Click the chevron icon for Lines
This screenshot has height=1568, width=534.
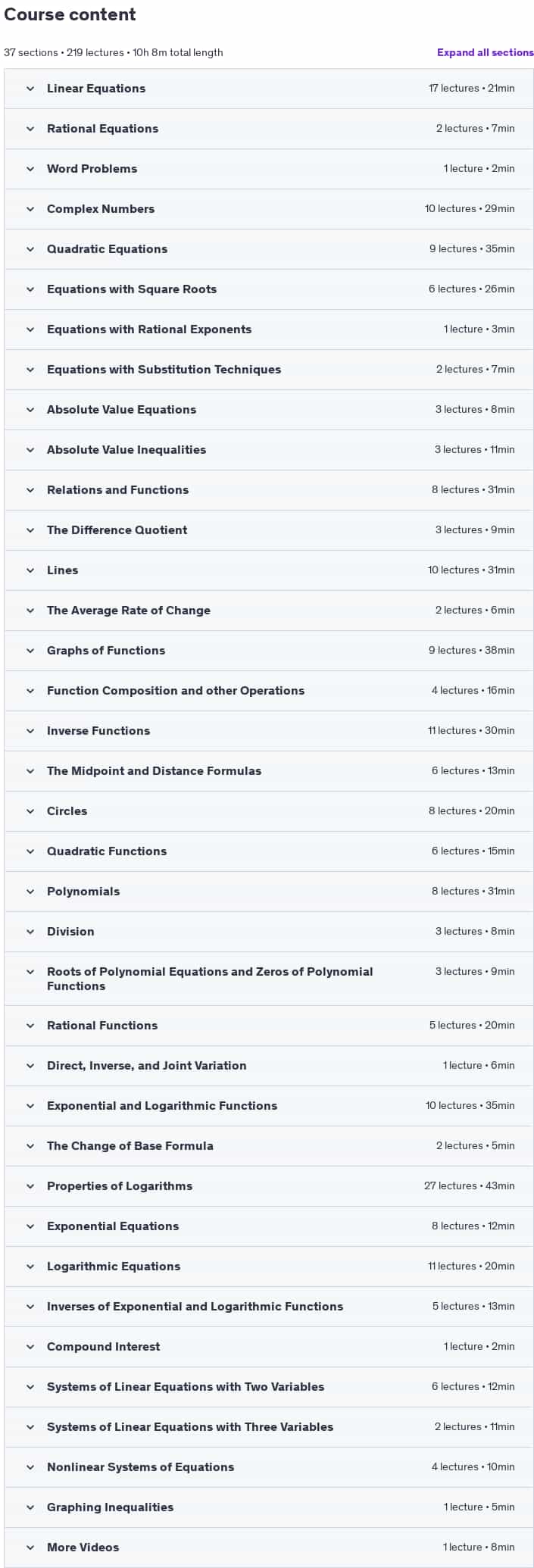tap(30, 570)
